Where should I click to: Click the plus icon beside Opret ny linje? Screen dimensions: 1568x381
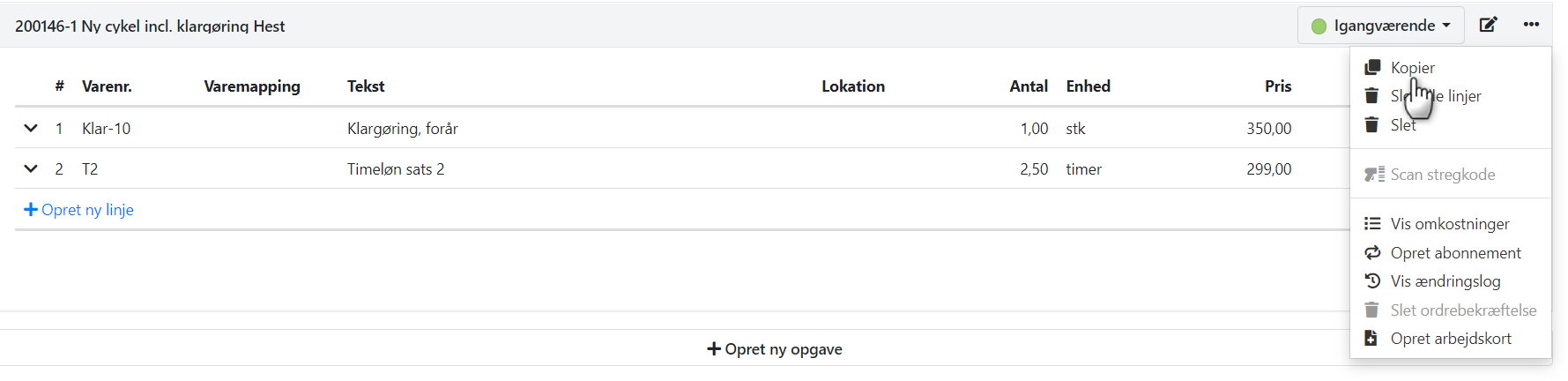[31, 210]
